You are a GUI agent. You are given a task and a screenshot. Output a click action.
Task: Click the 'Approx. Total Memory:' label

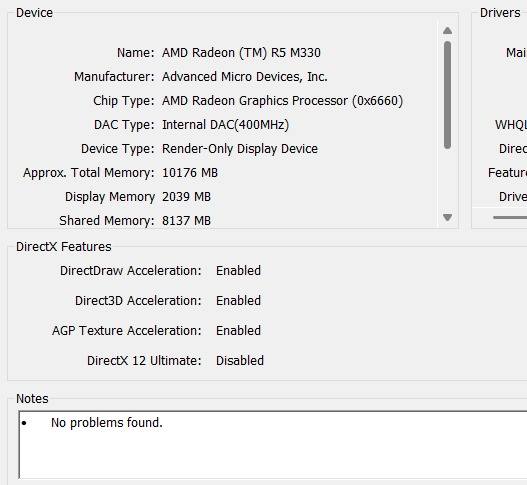coord(89,173)
